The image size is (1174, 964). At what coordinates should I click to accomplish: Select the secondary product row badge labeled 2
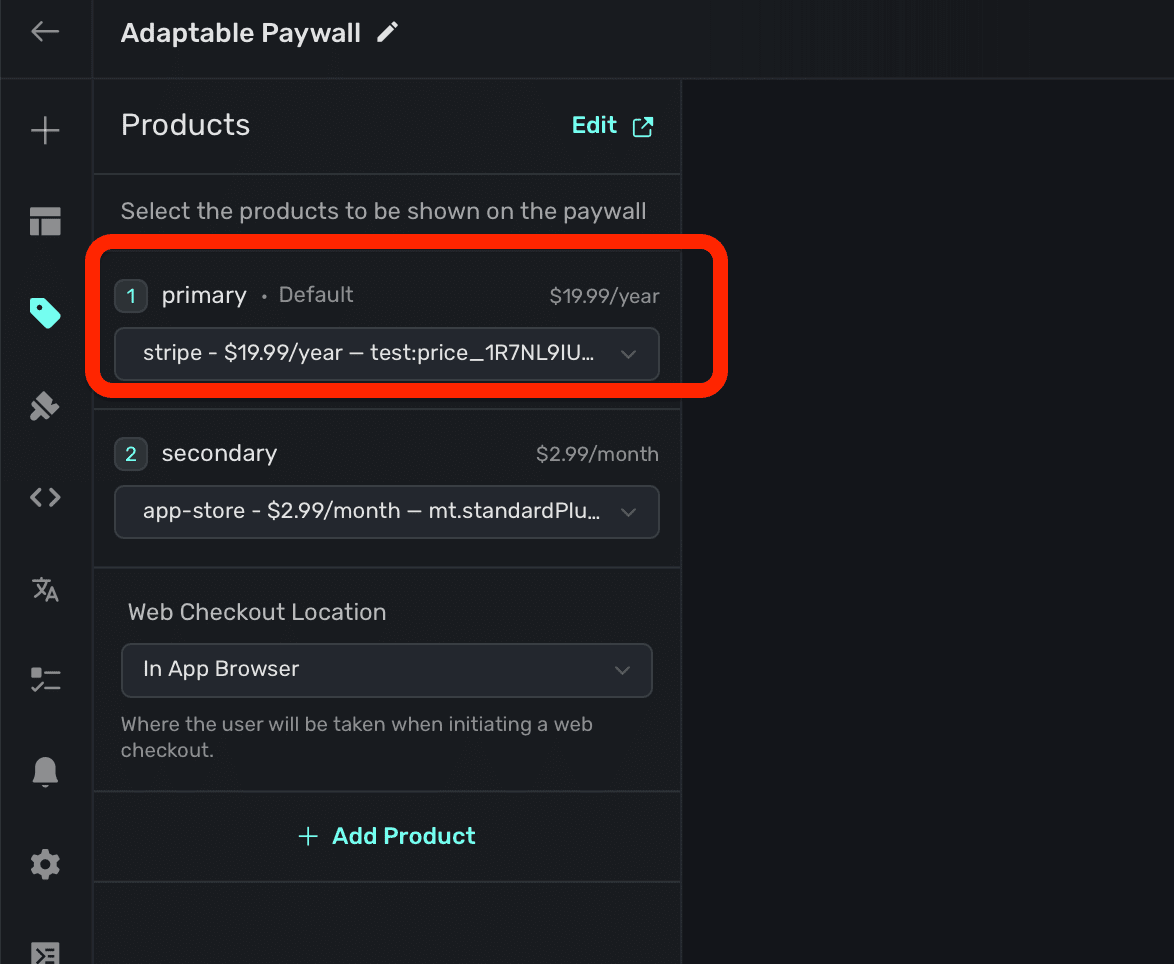(x=131, y=453)
